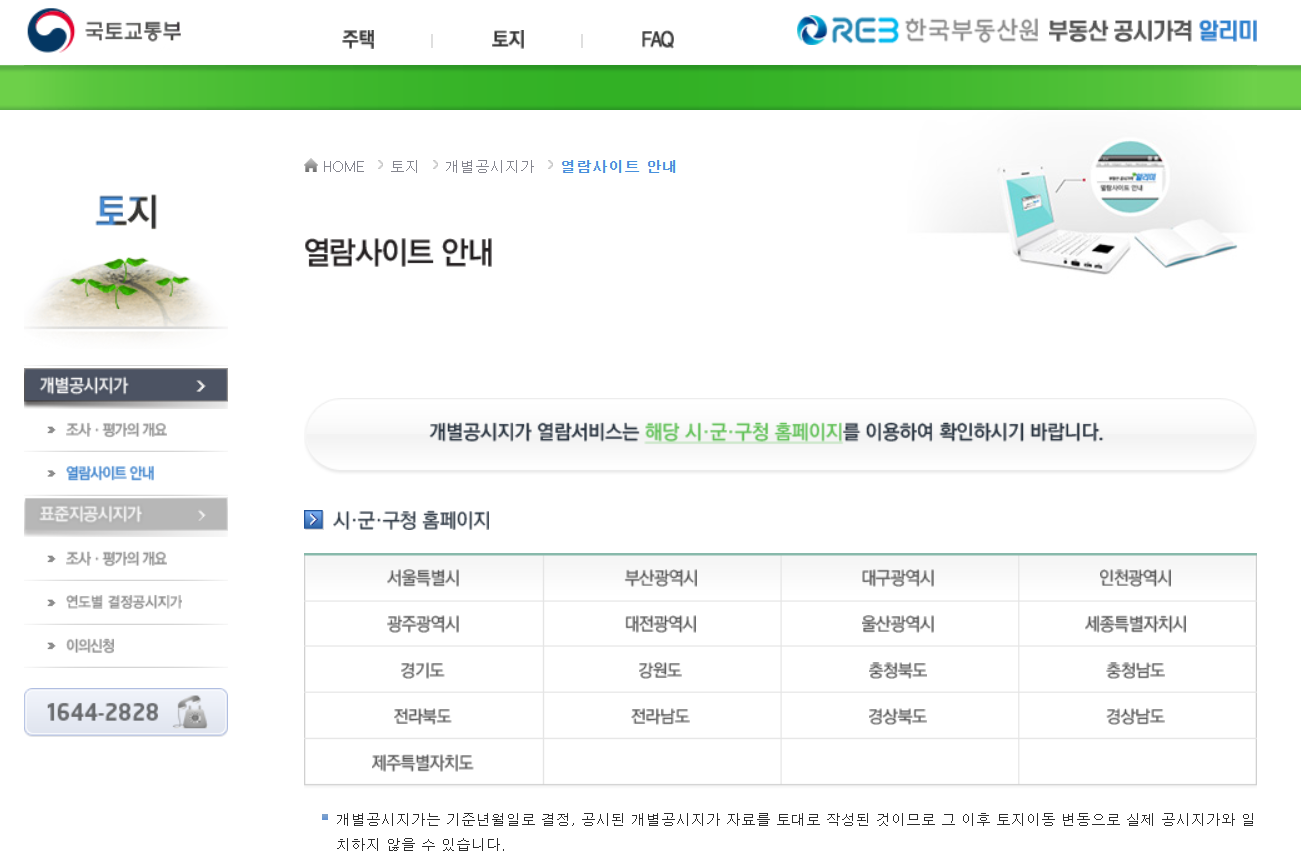Select 서울특별시 in the region table
The width and height of the screenshot is (1301, 855).
click(x=422, y=577)
